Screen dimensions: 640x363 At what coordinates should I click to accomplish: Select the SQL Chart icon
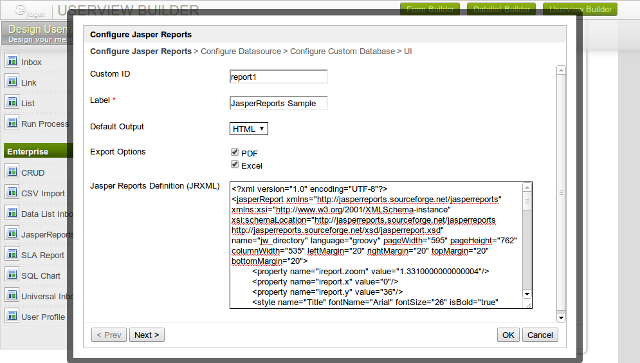12,274
